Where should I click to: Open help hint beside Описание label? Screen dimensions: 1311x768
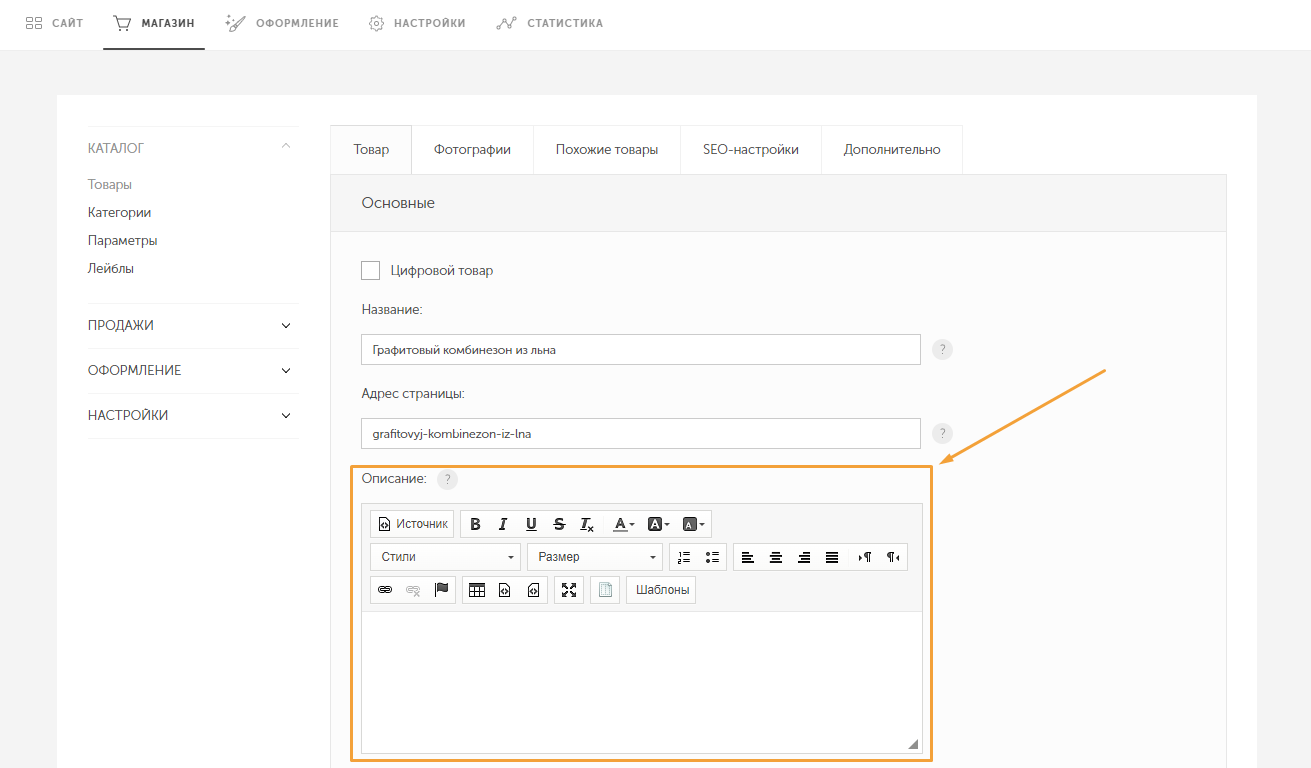tap(448, 480)
